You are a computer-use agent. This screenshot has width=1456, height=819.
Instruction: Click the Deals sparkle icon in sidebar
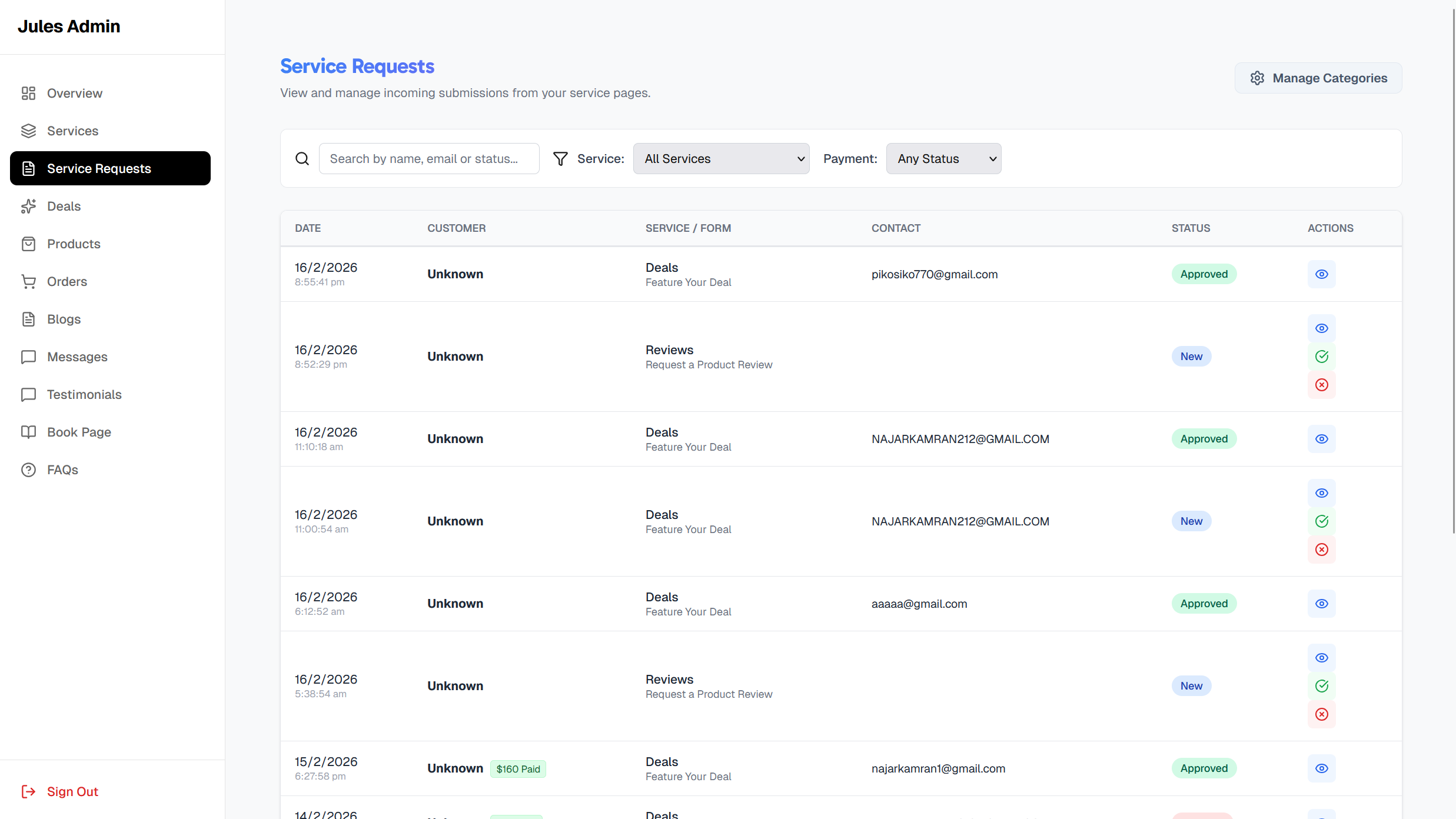point(29,206)
